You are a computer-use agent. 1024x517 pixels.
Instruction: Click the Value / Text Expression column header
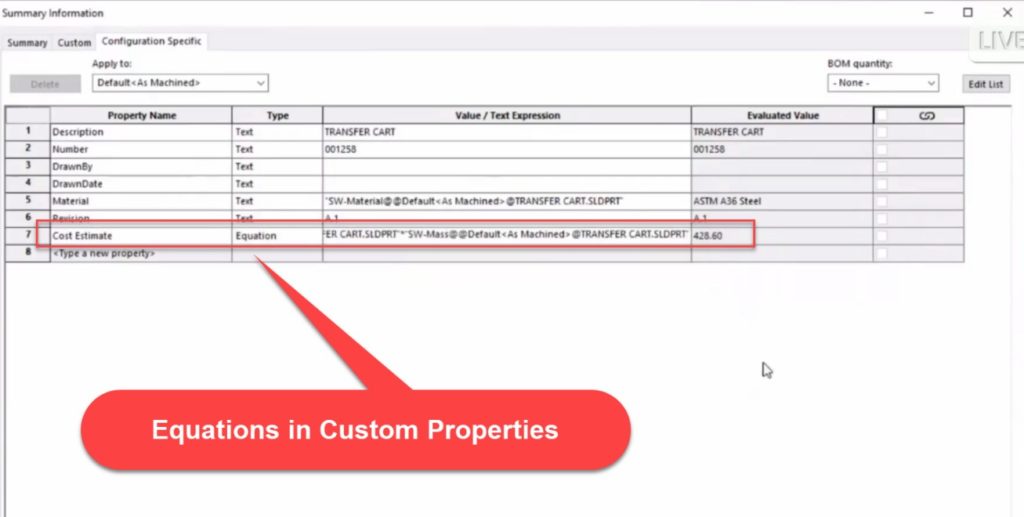click(x=507, y=116)
